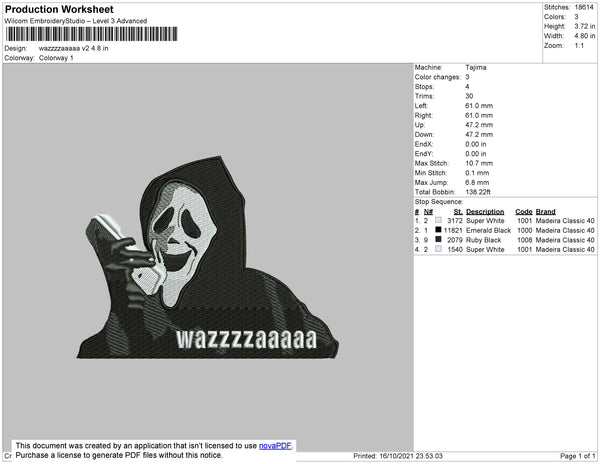Select 'Super White' description in stop row 4
The image size is (600, 464).
pyautogui.click(x=485, y=249)
